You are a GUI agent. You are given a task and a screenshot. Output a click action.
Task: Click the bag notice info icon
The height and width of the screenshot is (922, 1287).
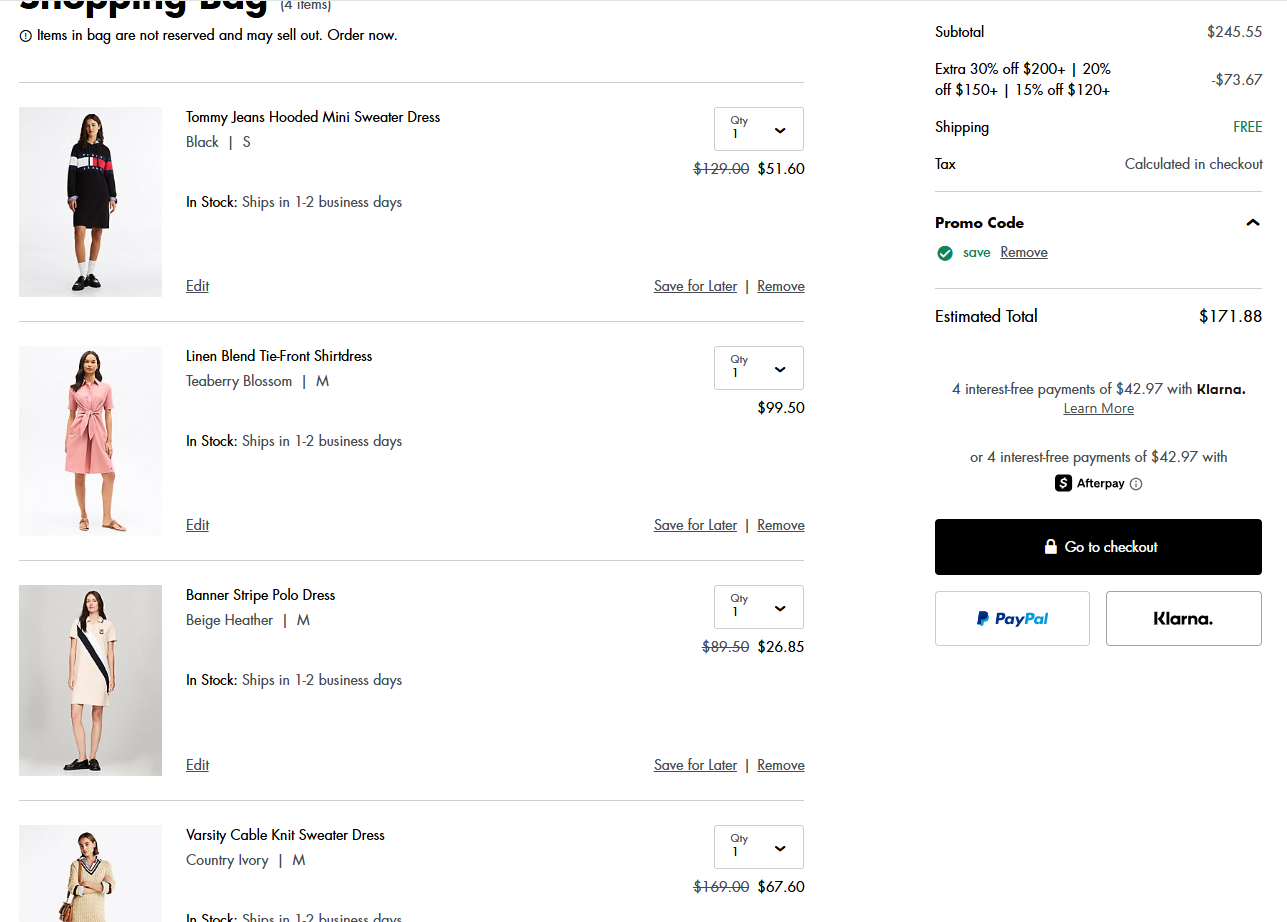coord(25,36)
